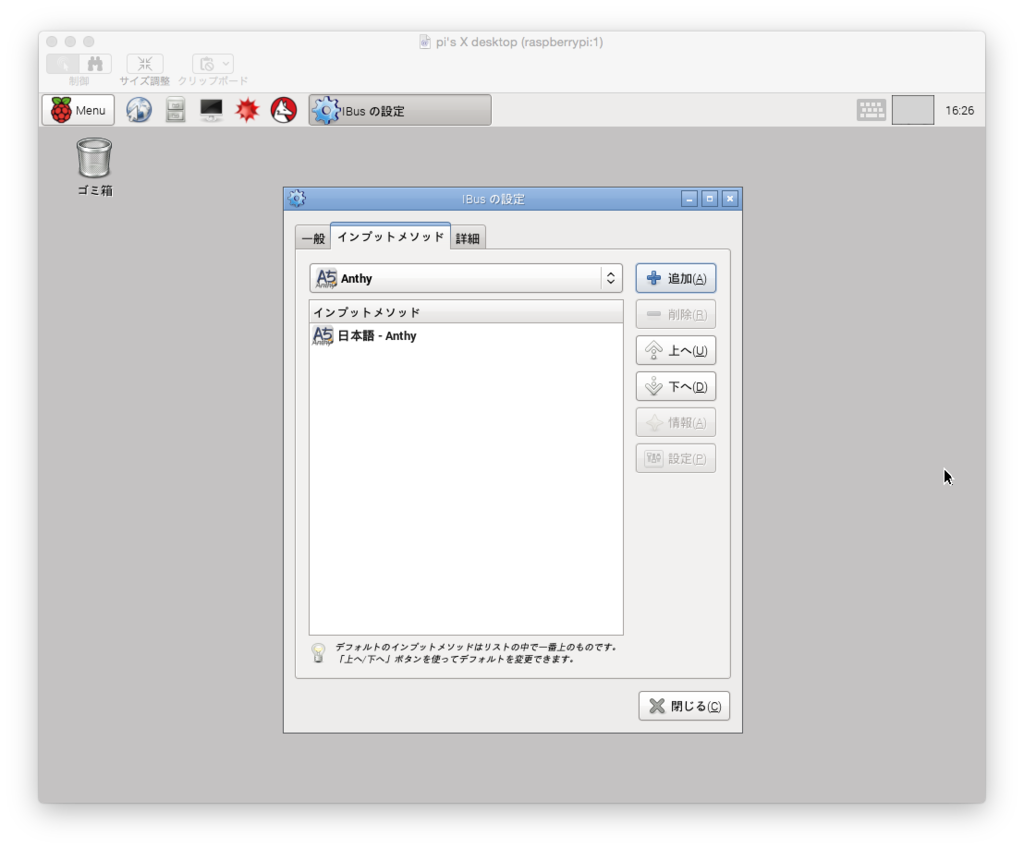Click the VNC control mode mouse icon
This screenshot has width=1024, height=849.
pos(63,63)
